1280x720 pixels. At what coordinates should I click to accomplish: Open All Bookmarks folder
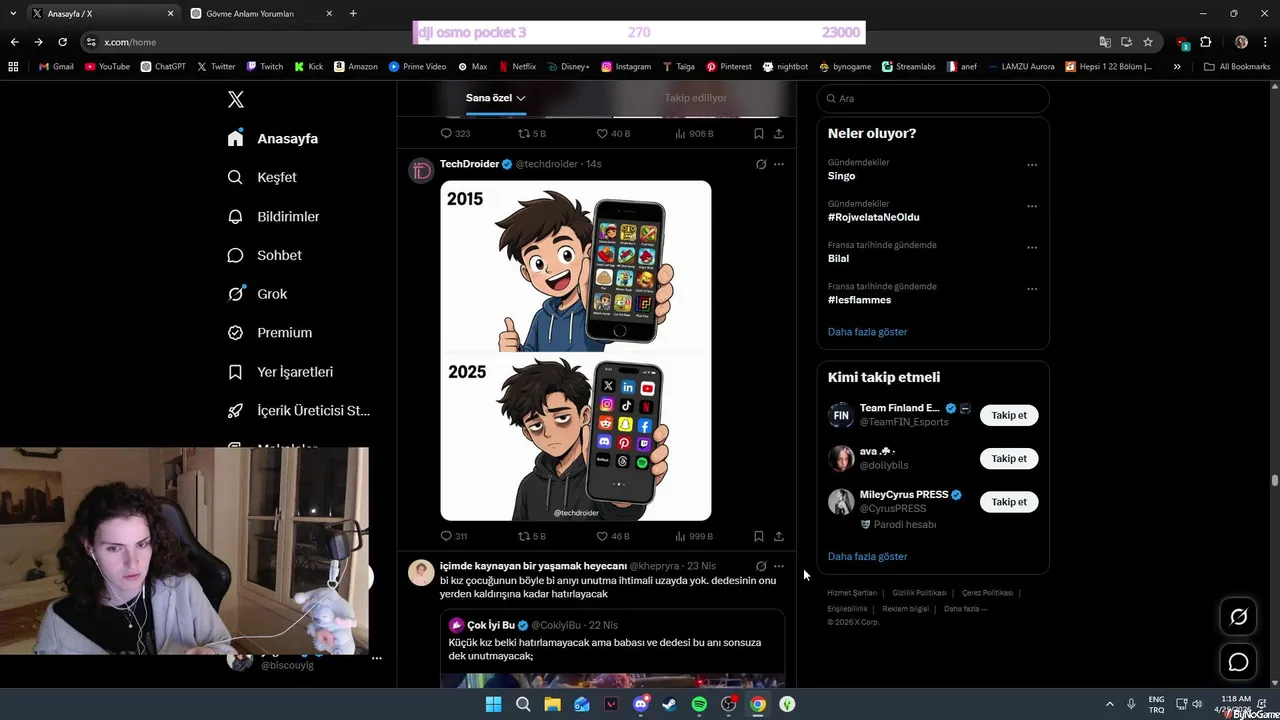(x=1236, y=66)
